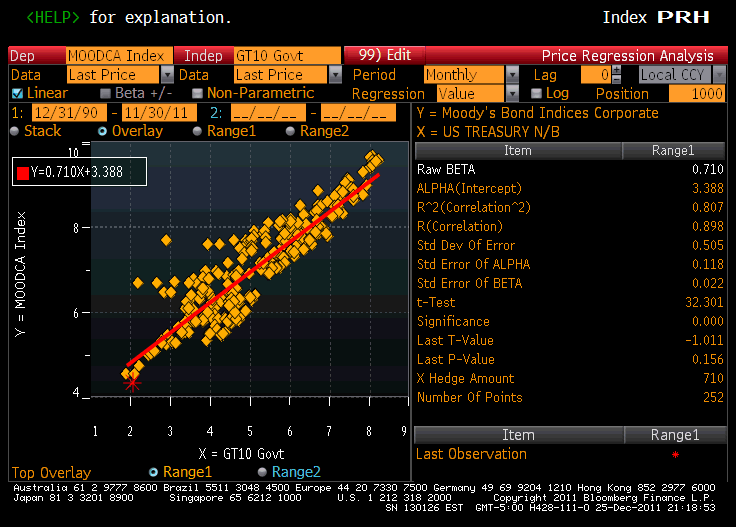Screen dimensions: 736x527
Task: Select the upper Range2 radio button
Action: (290, 131)
